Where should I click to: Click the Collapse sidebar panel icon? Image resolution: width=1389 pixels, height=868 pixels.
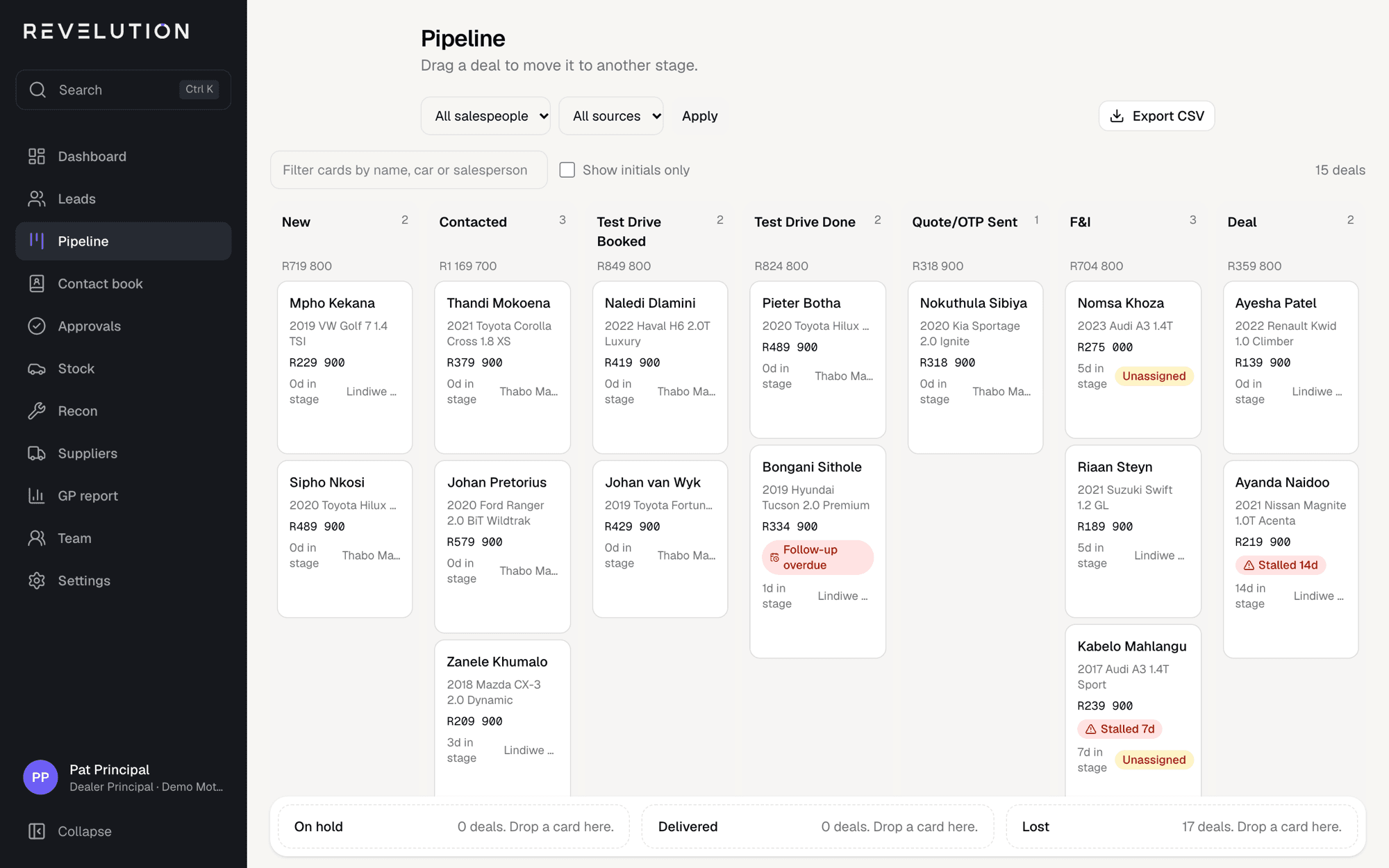click(x=37, y=831)
